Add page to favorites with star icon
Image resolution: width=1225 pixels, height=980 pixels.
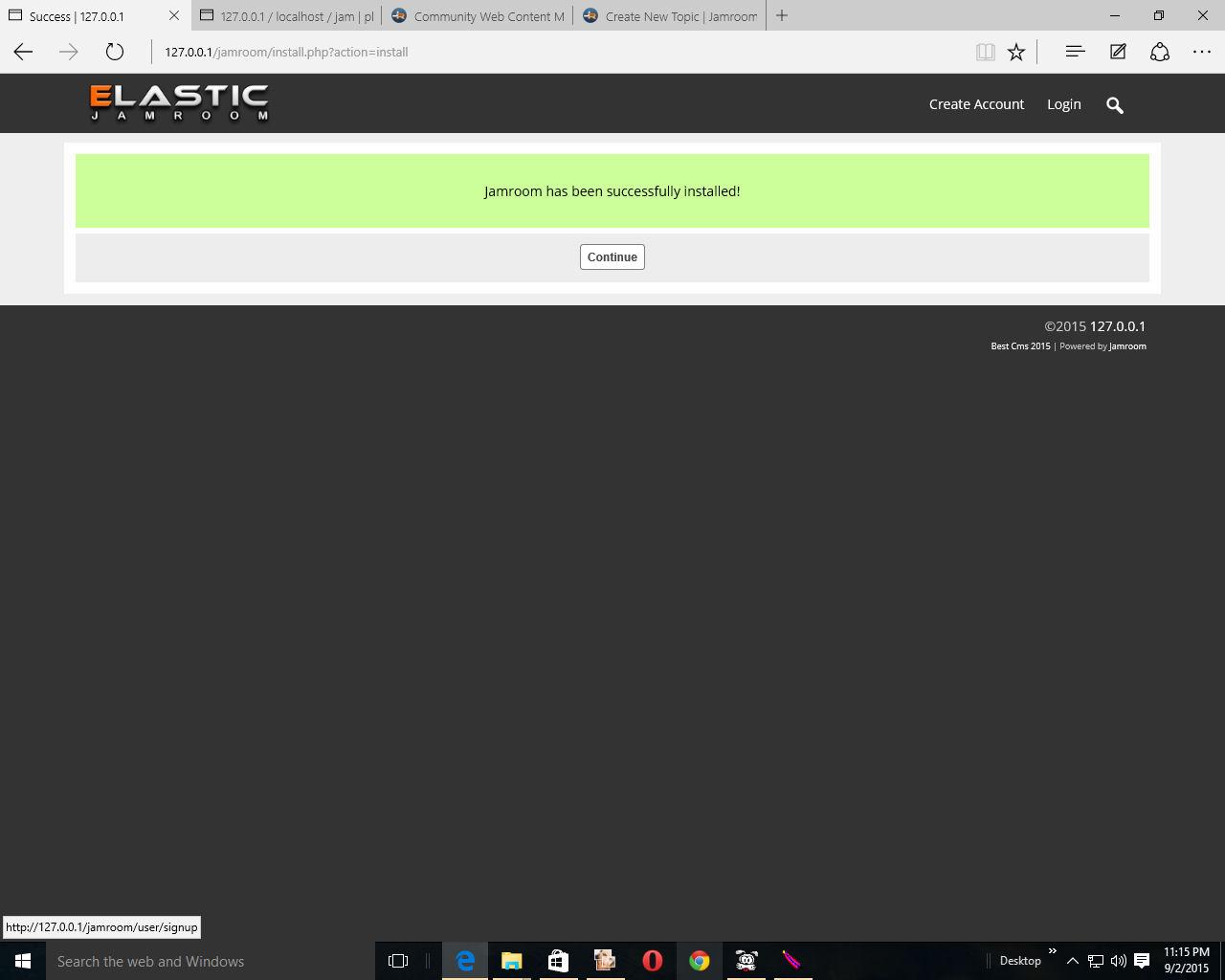tap(1016, 52)
